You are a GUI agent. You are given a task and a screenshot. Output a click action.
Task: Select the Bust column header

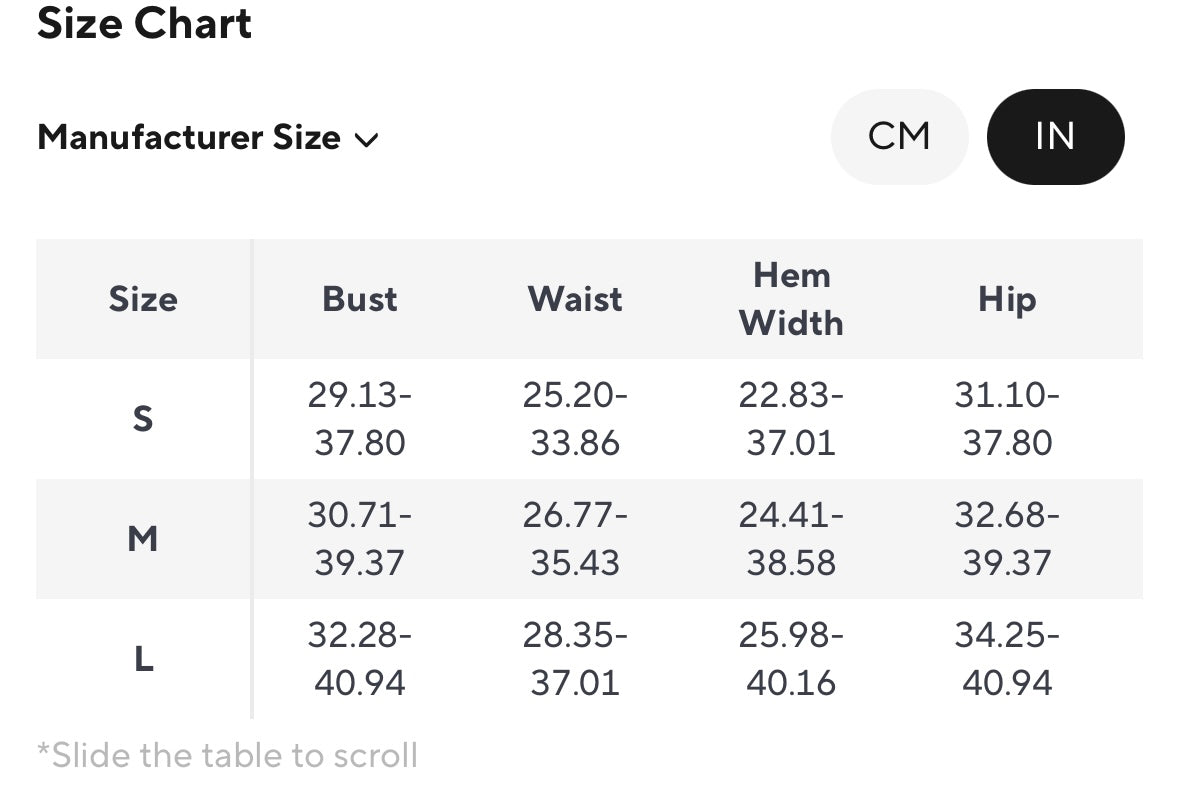click(360, 299)
